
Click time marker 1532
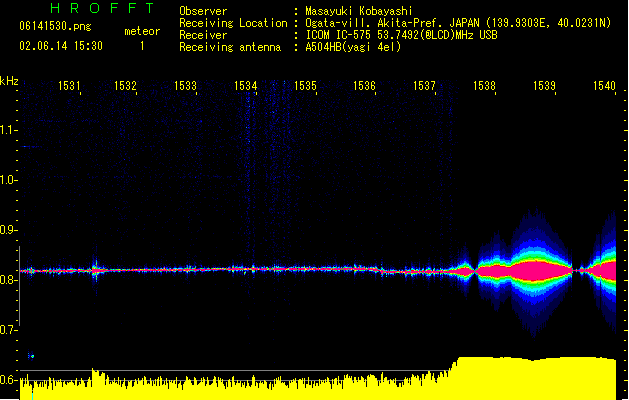click(x=125, y=86)
